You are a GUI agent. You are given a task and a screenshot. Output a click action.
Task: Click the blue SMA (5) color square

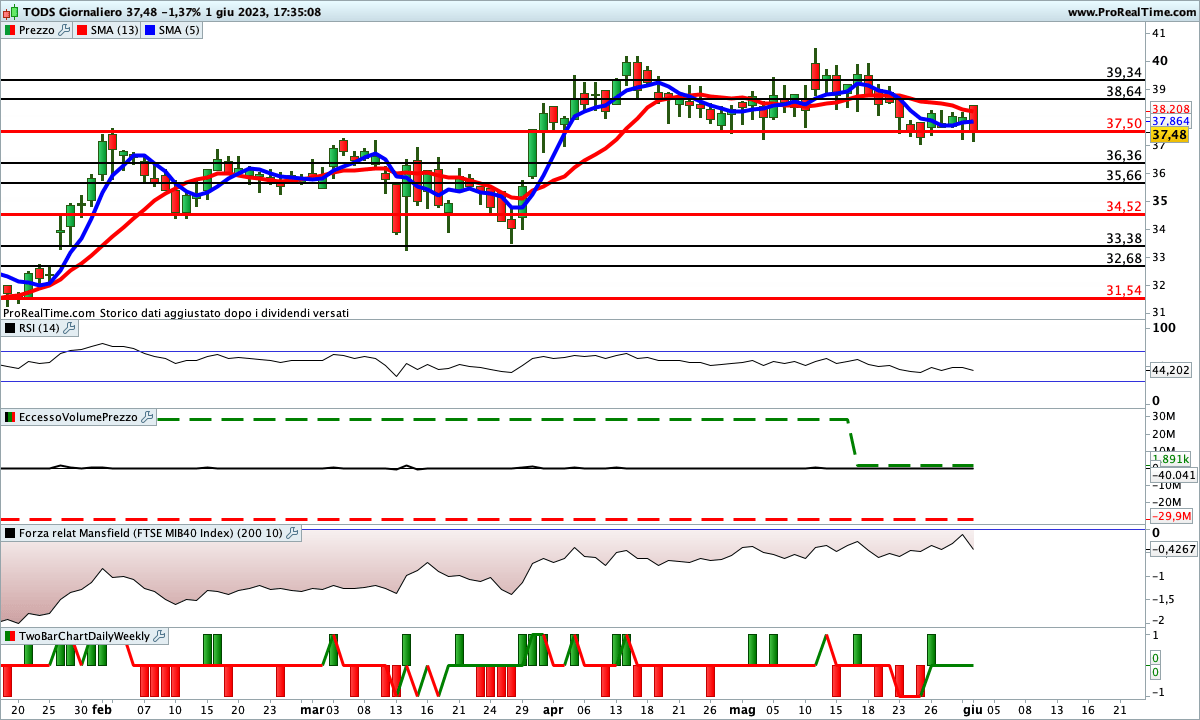click(152, 30)
